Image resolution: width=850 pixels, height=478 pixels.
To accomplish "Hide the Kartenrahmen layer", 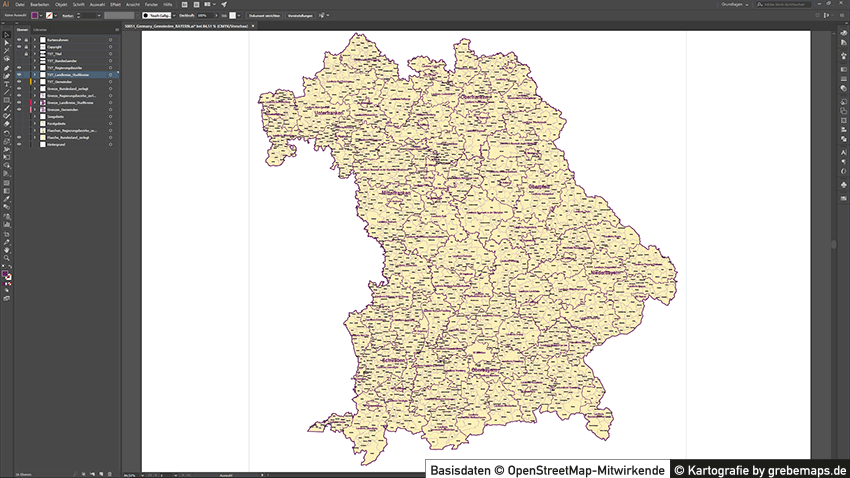I will (19, 39).
